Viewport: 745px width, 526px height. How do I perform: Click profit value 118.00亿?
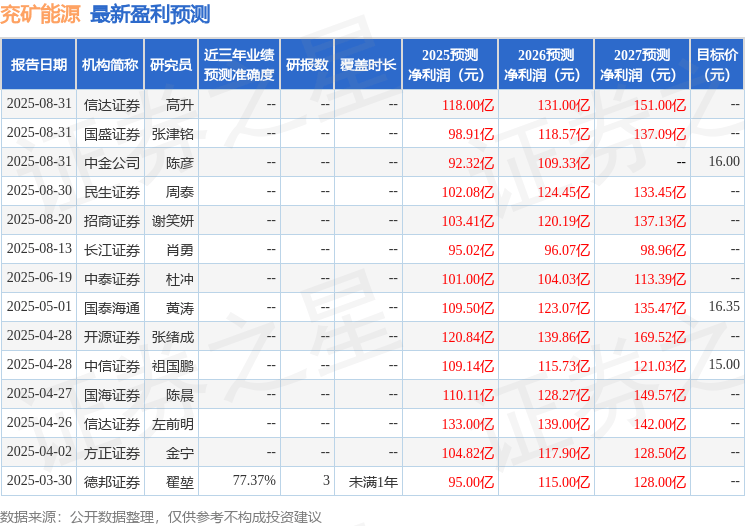(468, 105)
